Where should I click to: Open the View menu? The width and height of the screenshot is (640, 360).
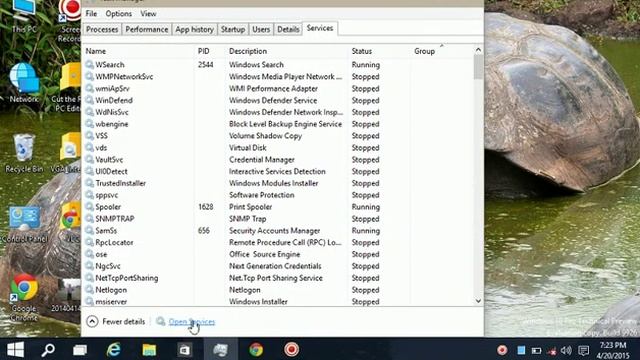(148, 13)
